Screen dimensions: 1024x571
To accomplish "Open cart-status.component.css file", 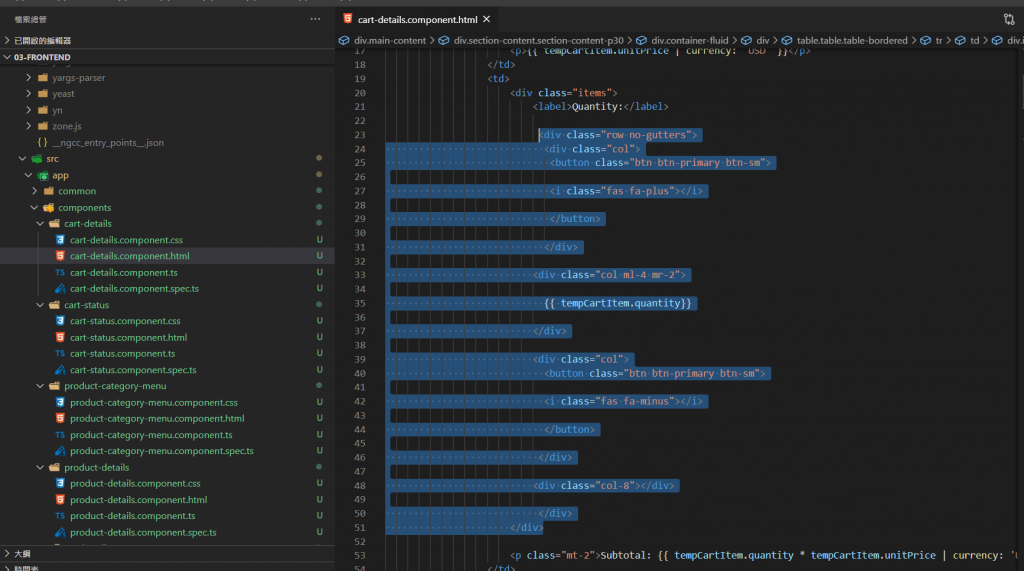I will pos(125,321).
